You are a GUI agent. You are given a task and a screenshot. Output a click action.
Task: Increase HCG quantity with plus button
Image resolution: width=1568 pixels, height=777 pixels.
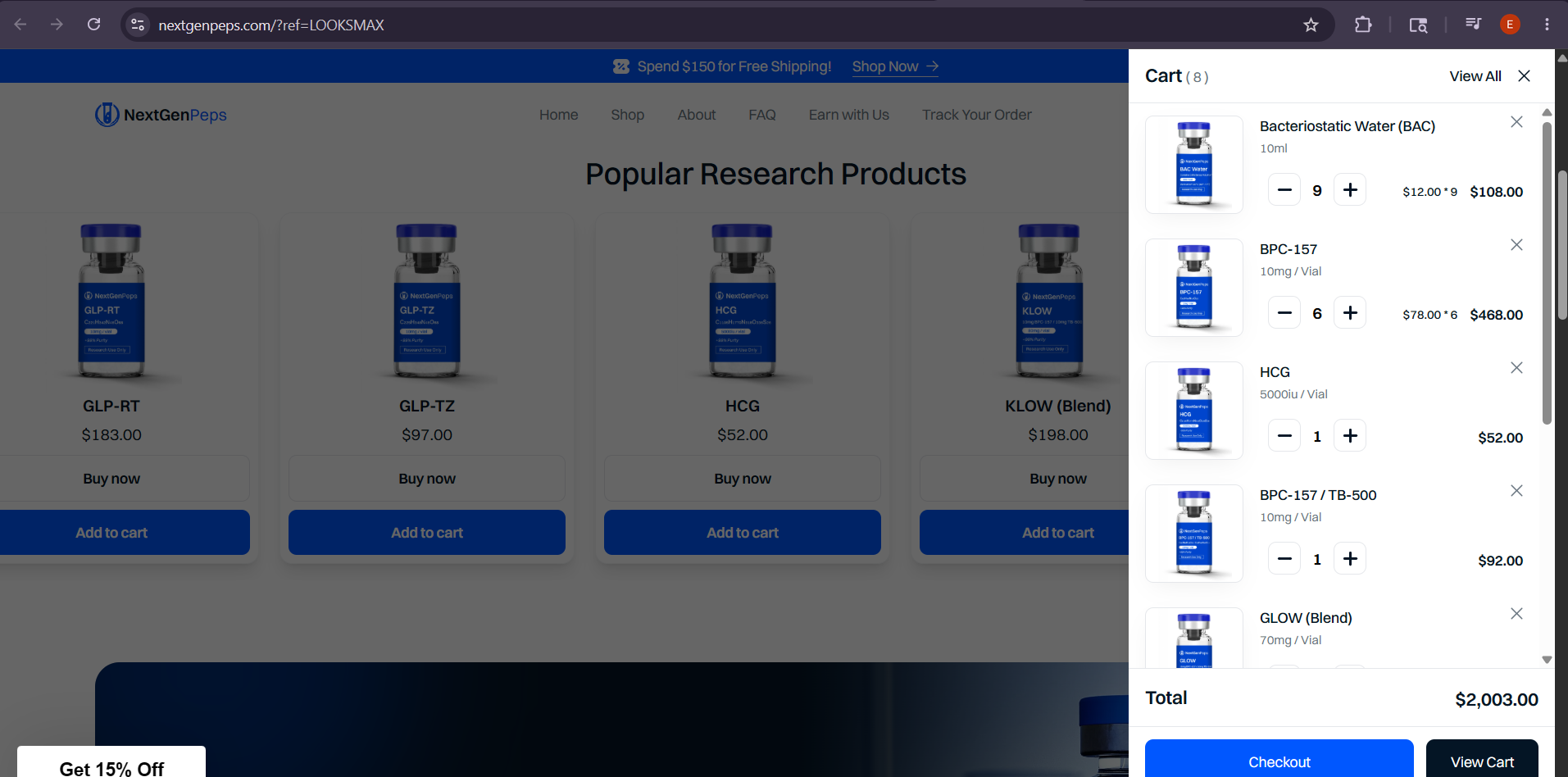tap(1350, 436)
